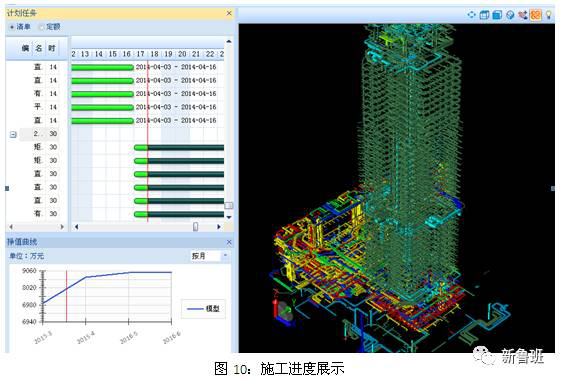Close the 计划任务 panel
Image resolution: width=561 pixels, height=381 pixels.
pos(229,13)
